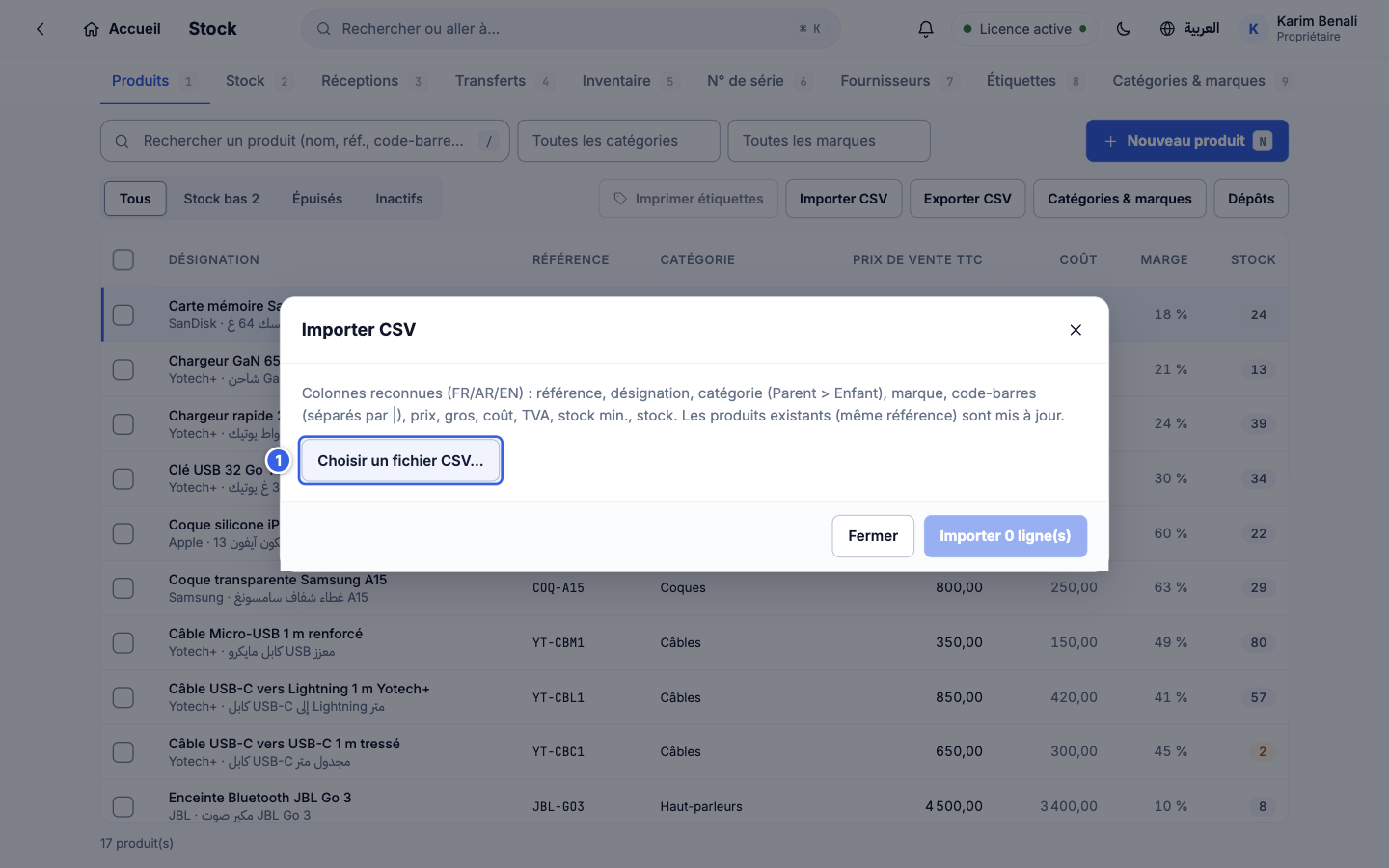
Task: Click the Haut-parleurs category cell
Action: (701, 806)
